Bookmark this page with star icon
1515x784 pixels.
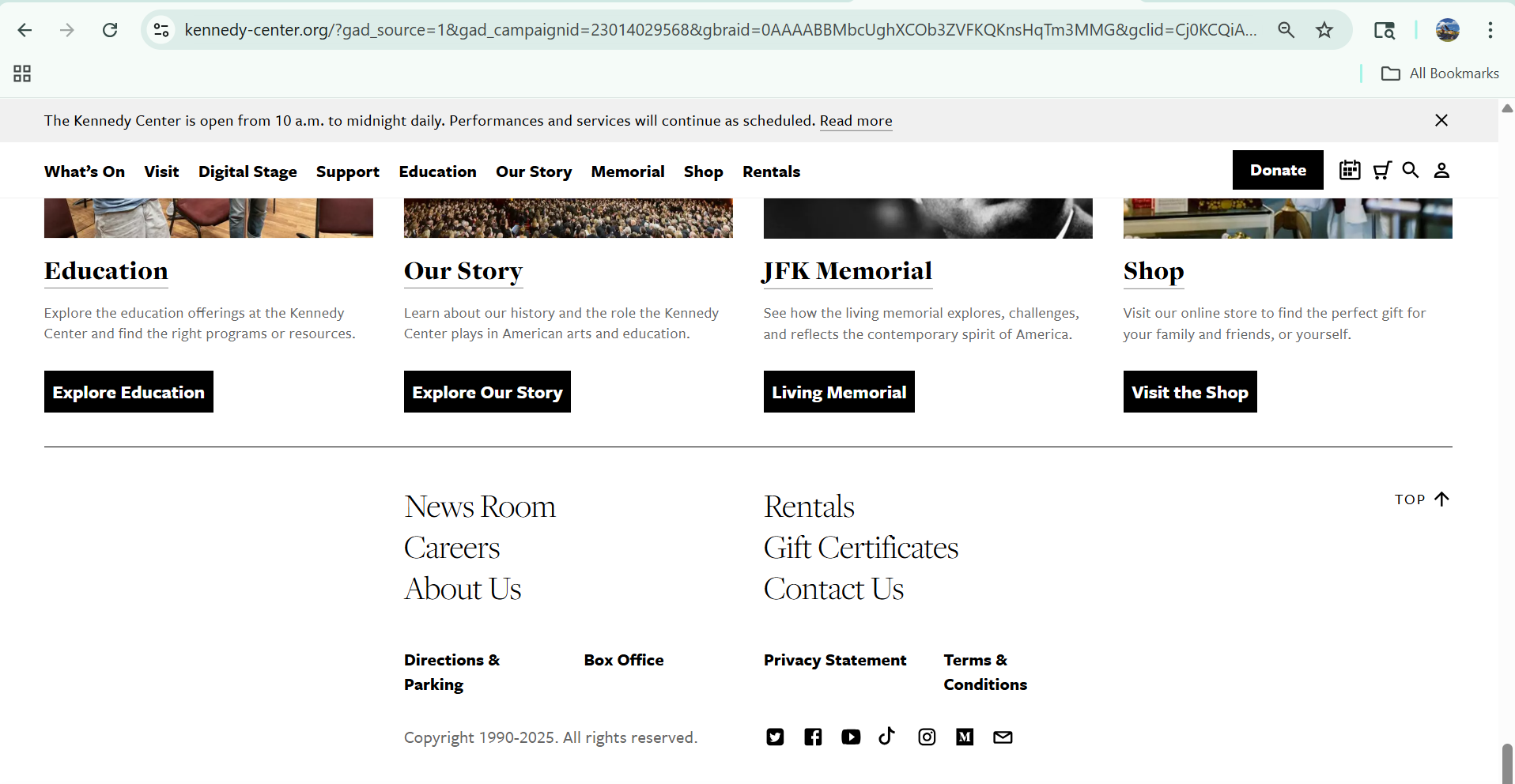tap(1324, 30)
